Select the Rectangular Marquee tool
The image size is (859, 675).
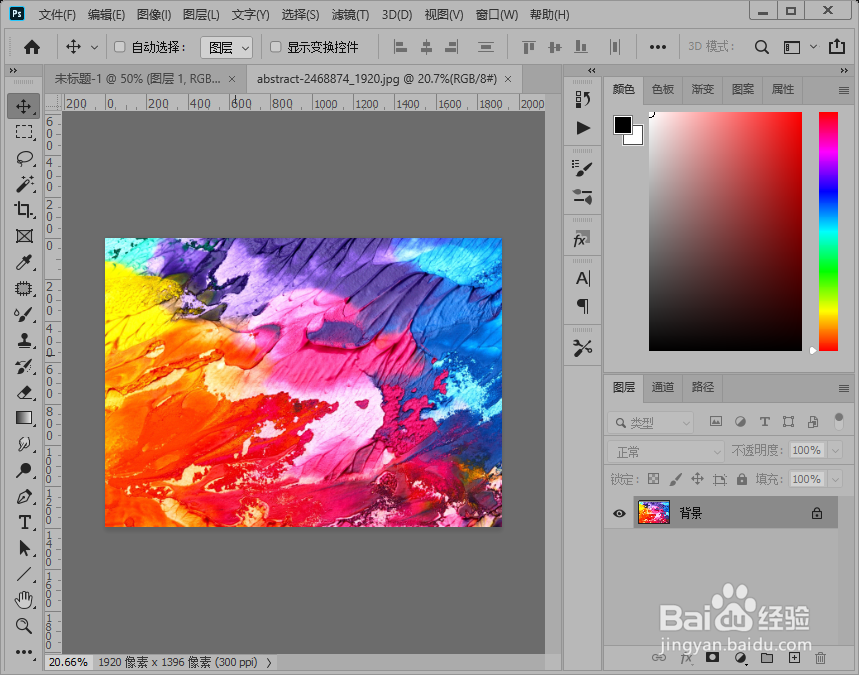24,132
